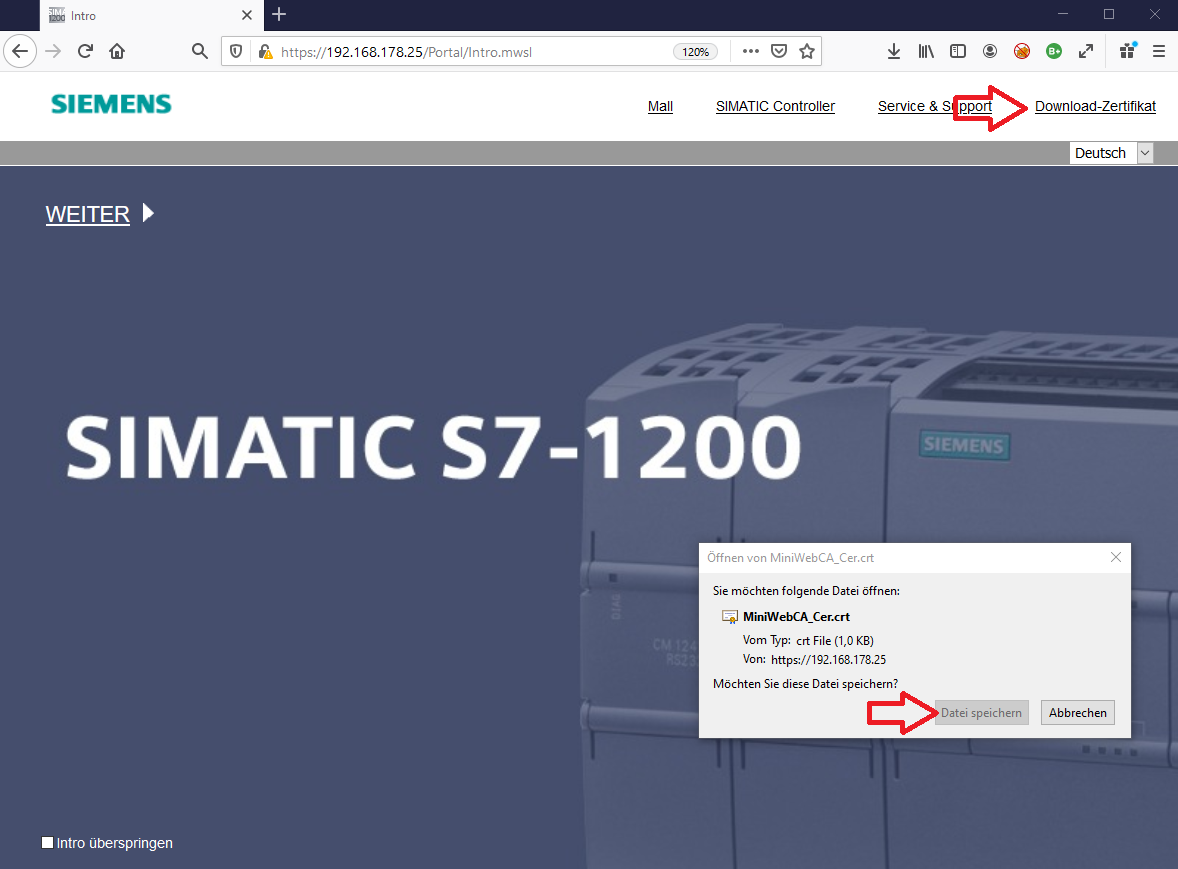
Task: Minimize the browser window
Action: click(x=1062, y=14)
